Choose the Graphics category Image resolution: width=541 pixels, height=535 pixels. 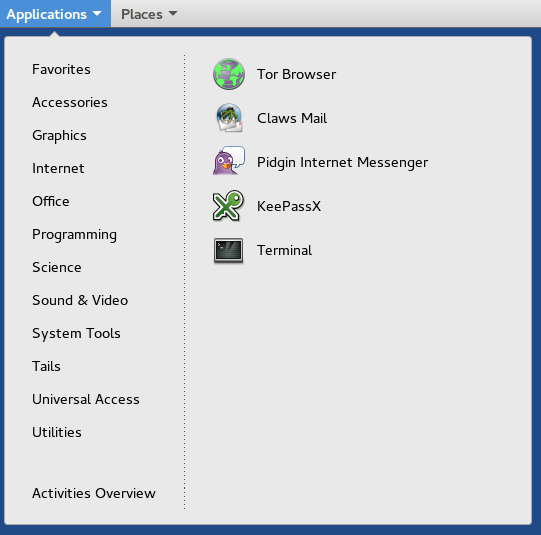(59, 136)
